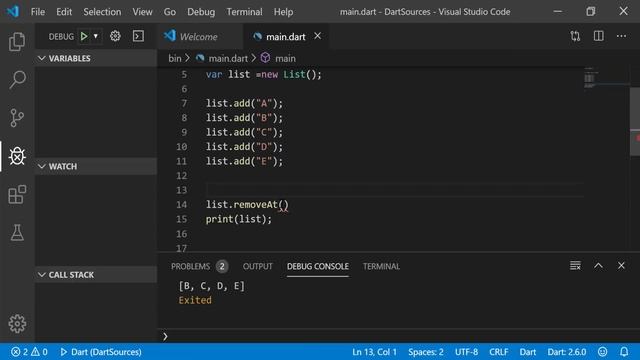The height and width of the screenshot is (360, 640).
Task: Open the Help menu
Action: click(283, 12)
